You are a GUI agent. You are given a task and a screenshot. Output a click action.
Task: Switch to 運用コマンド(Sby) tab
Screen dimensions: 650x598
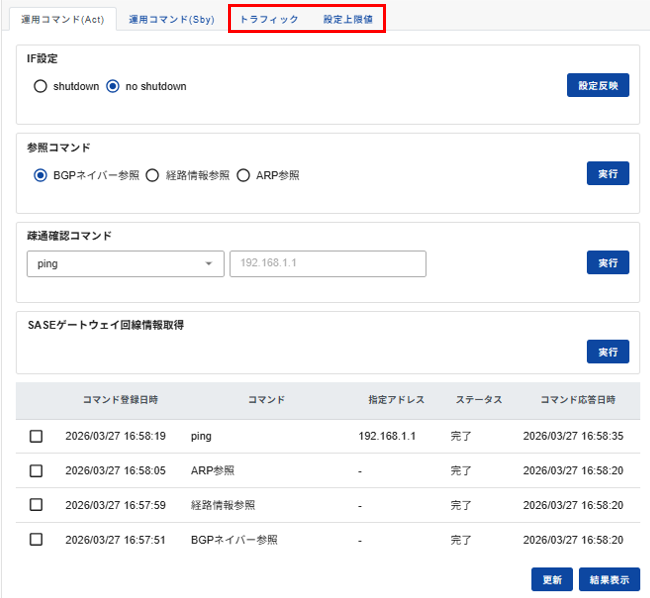[x=171, y=19]
